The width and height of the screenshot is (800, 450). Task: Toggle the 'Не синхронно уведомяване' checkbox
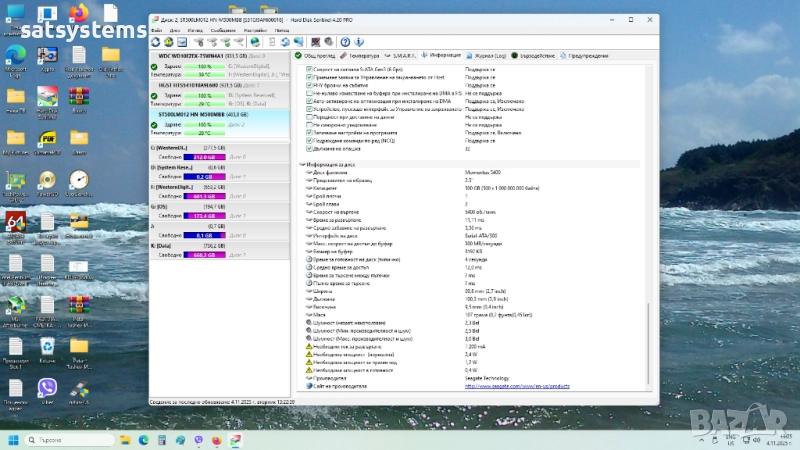coord(309,126)
